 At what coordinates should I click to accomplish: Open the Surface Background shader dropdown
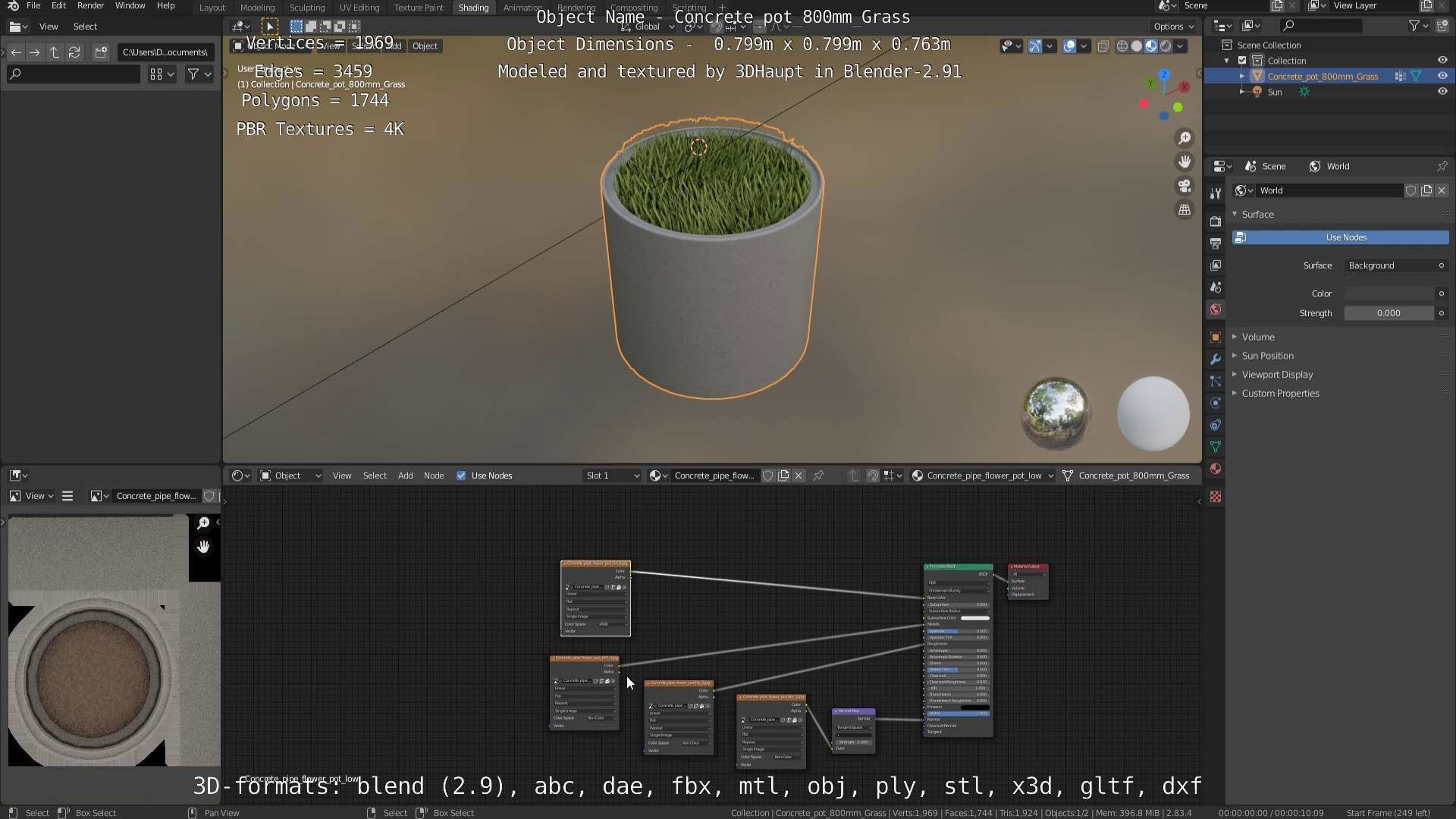(x=1396, y=265)
